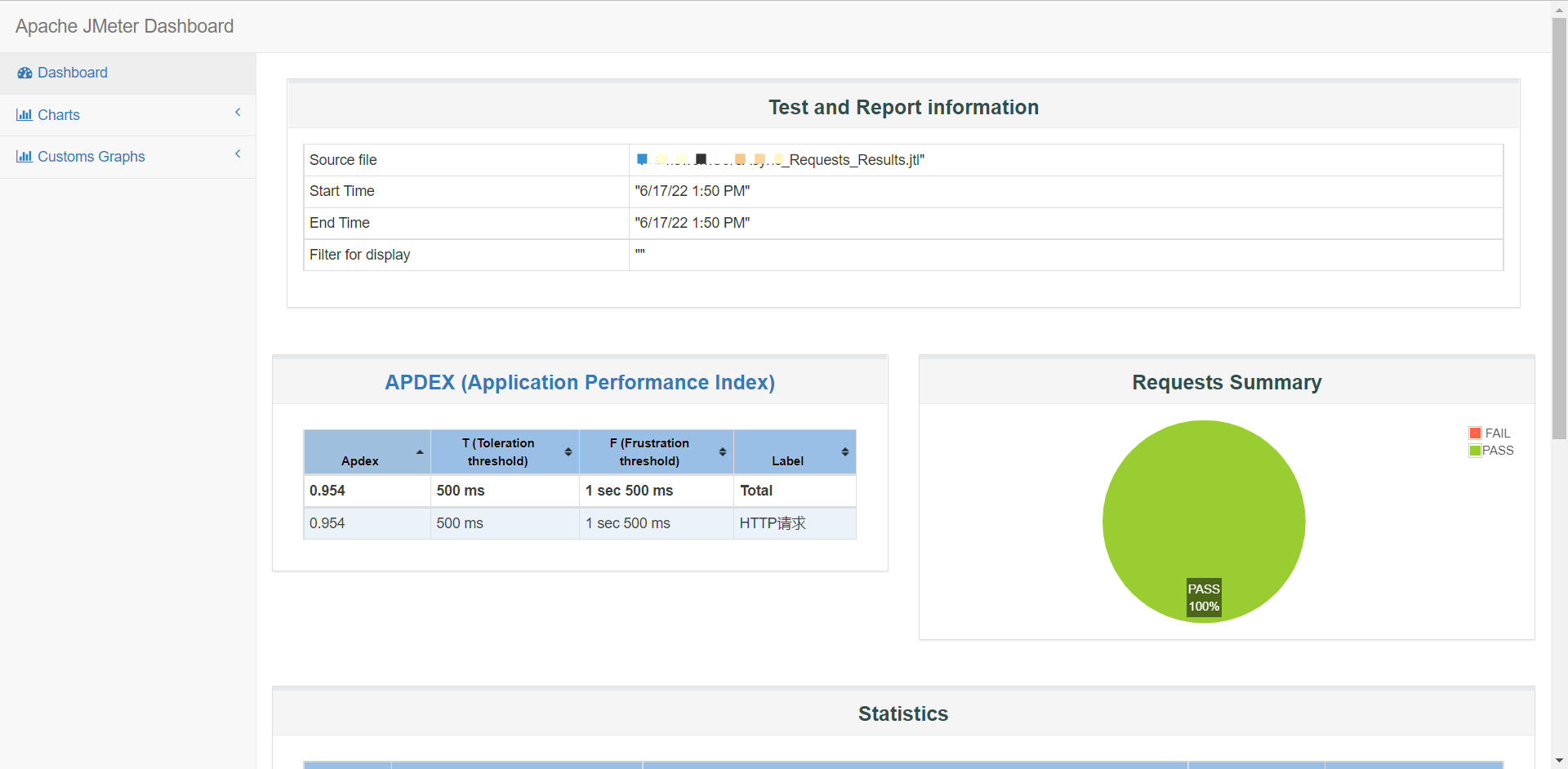Click the APDEX (Application Performance Index) heading
This screenshot has height=769, width=1568.
point(580,383)
